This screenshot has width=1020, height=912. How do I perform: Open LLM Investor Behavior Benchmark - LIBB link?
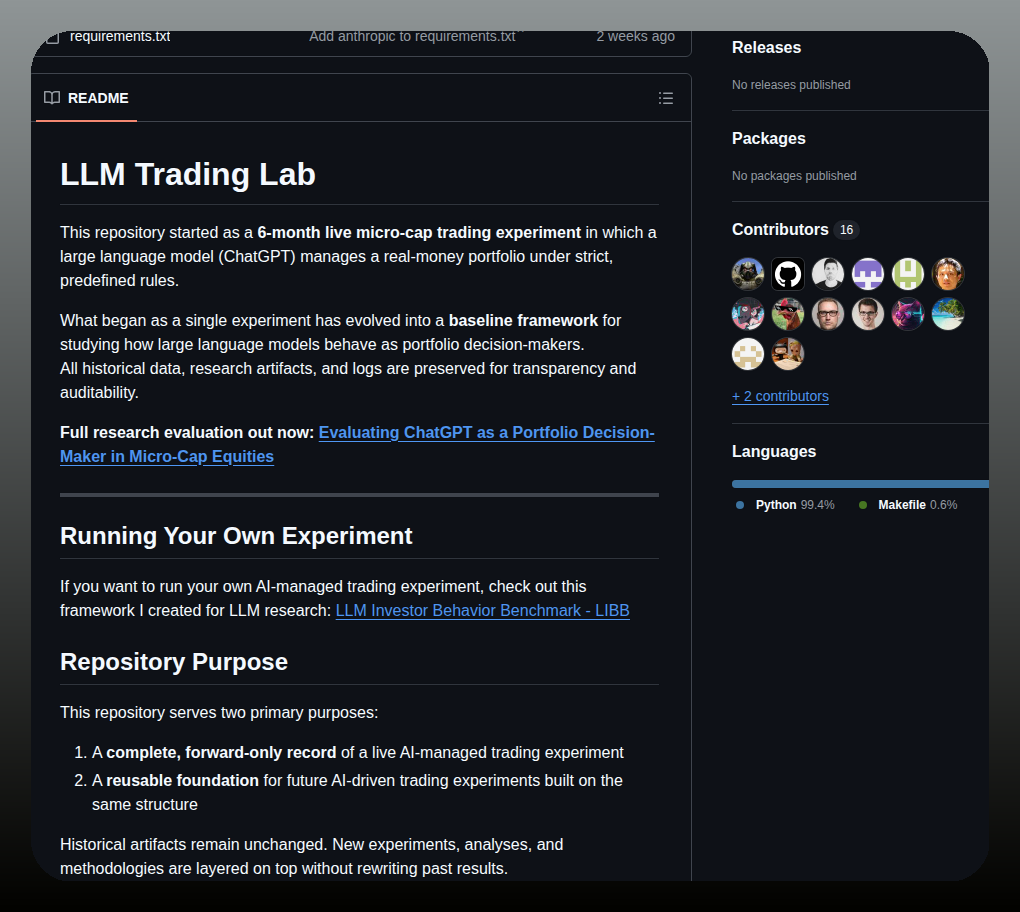[x=483, y=611]
